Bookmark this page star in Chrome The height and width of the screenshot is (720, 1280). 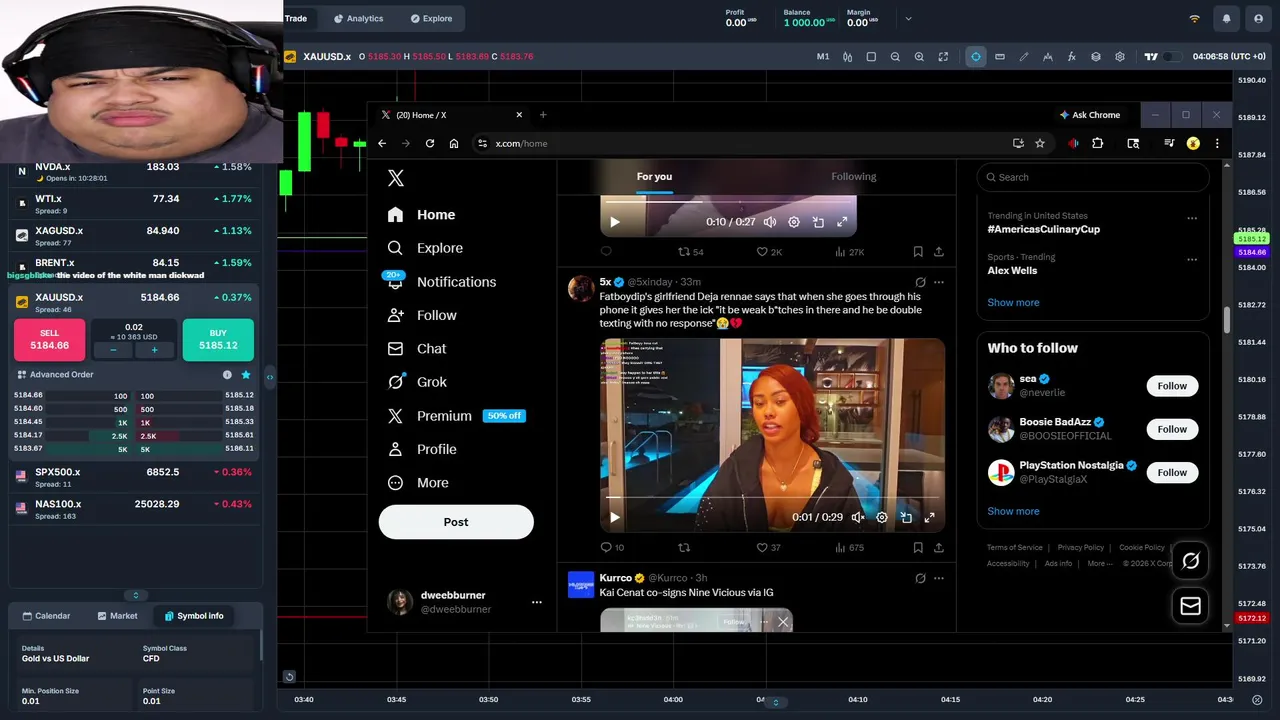[x=1040, y=144]
